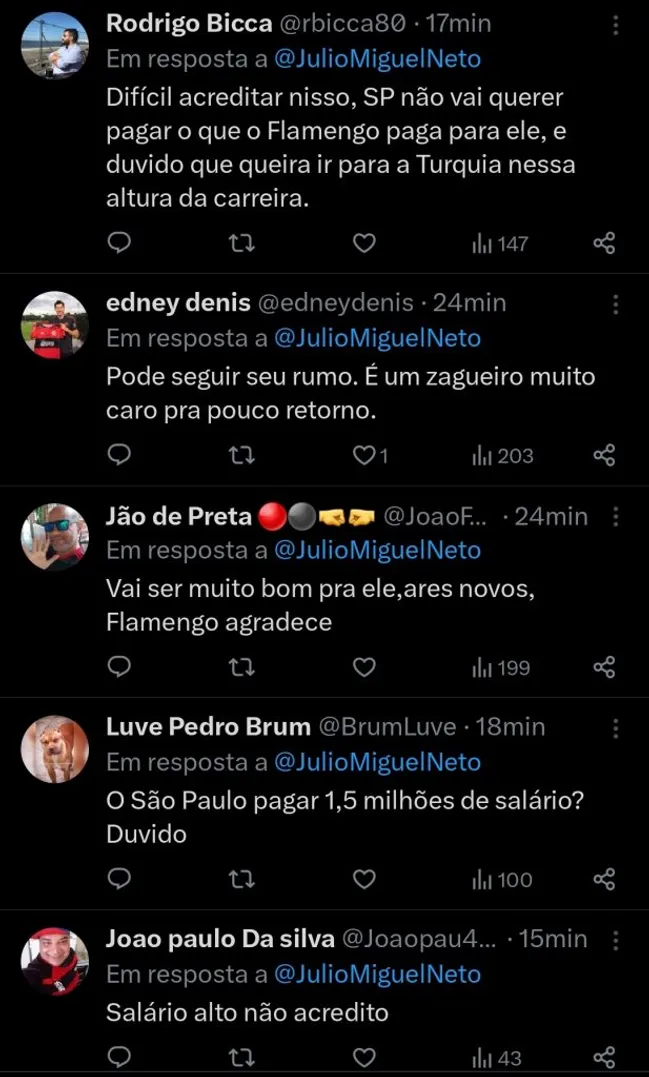The width and height of the screenshot is (649, 1077).
Task: Click the share icon under the 43-view tweet
Action: click(606, 1057)
